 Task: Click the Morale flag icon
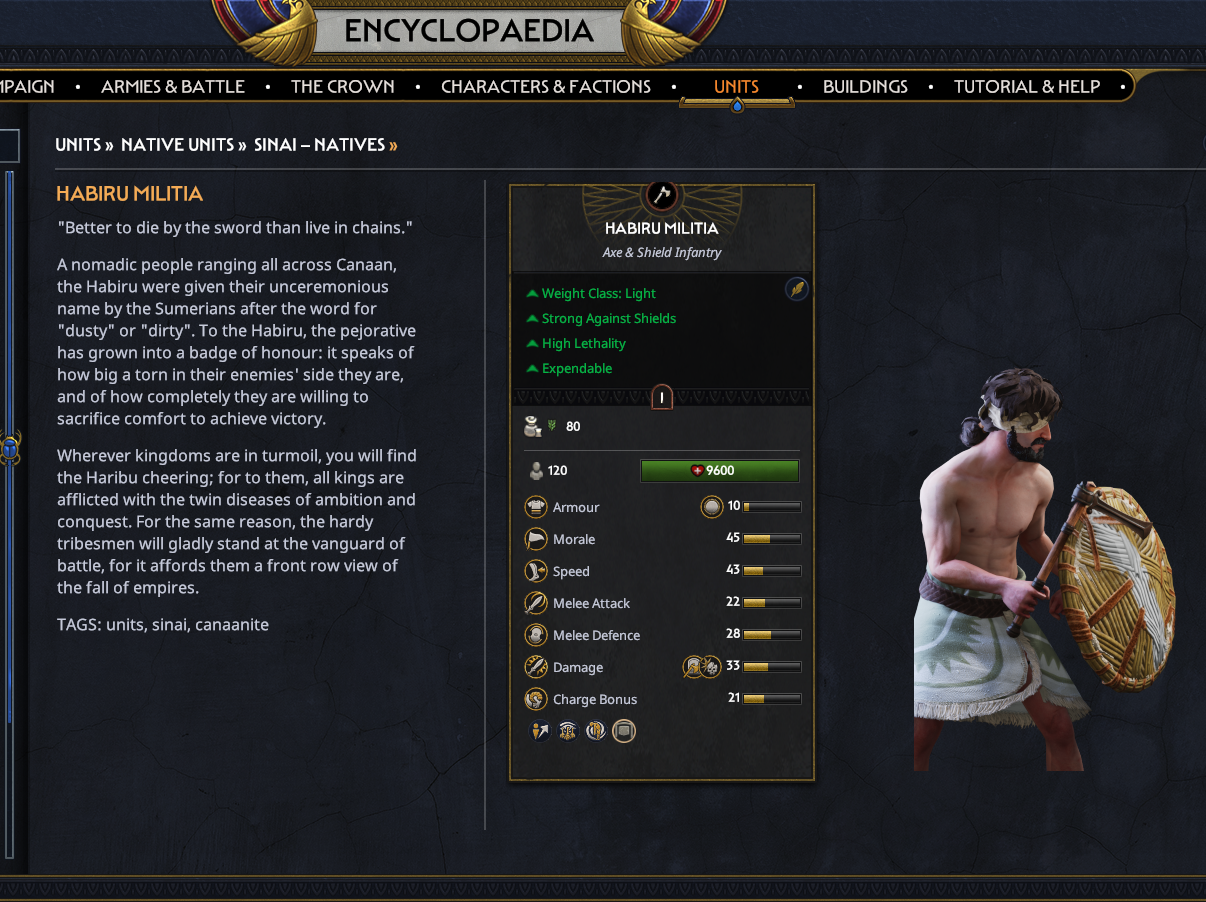537,539
